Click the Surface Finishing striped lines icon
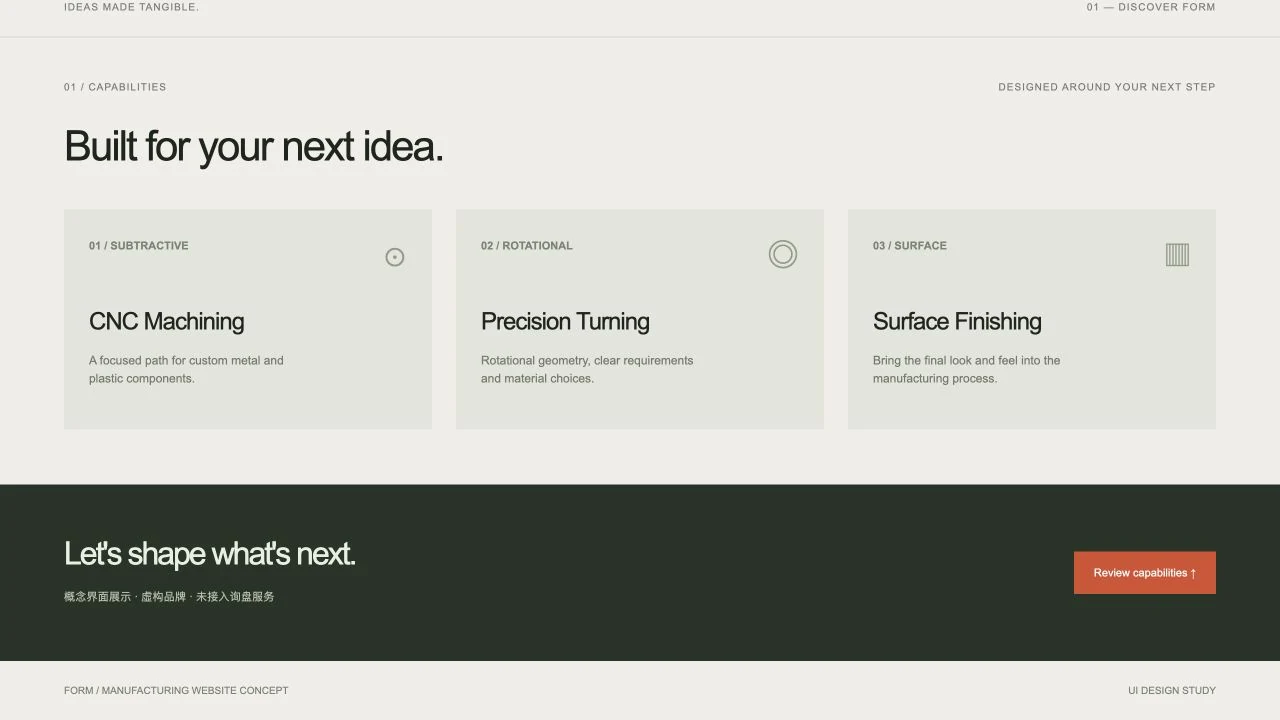Viewport: 1280px width, 720px height. [1177, 255]
